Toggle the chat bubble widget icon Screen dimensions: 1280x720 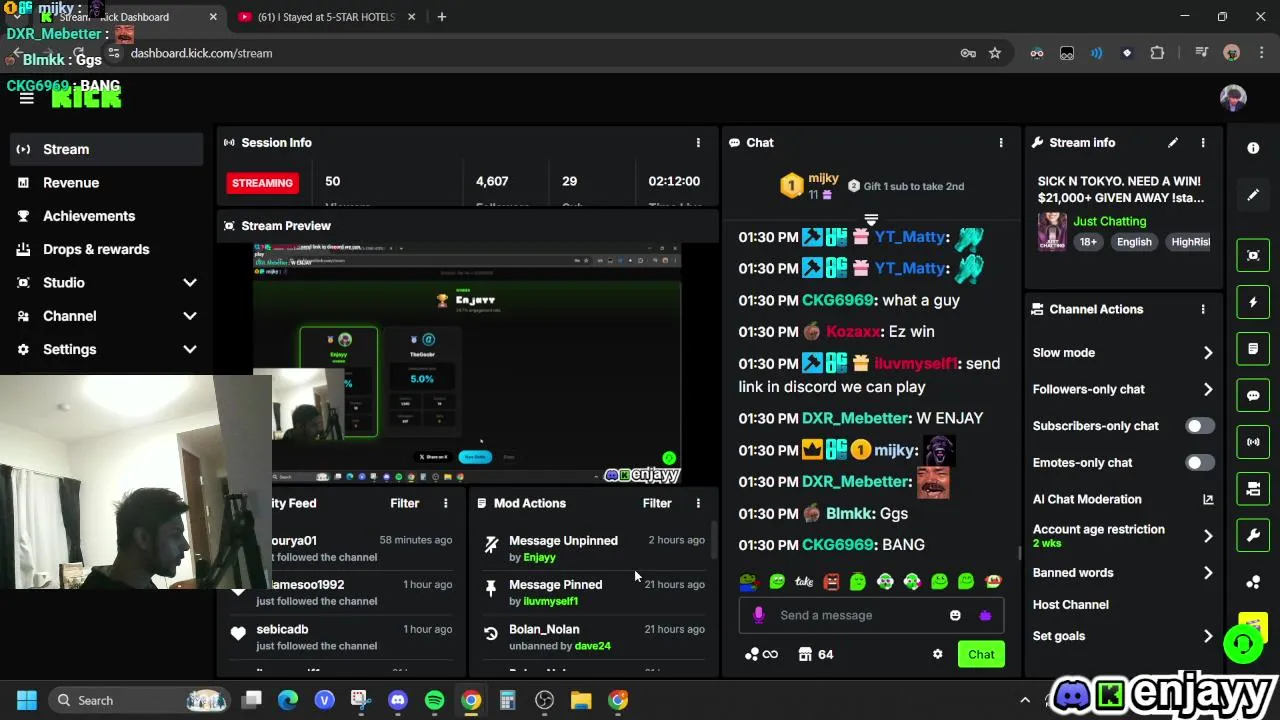1253,396
